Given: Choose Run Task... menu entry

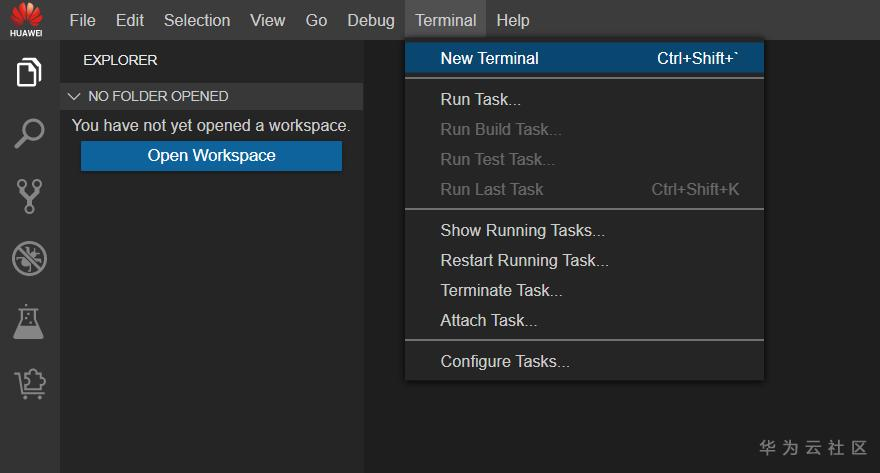Looking at the screenshot, I should click(480, 99).
